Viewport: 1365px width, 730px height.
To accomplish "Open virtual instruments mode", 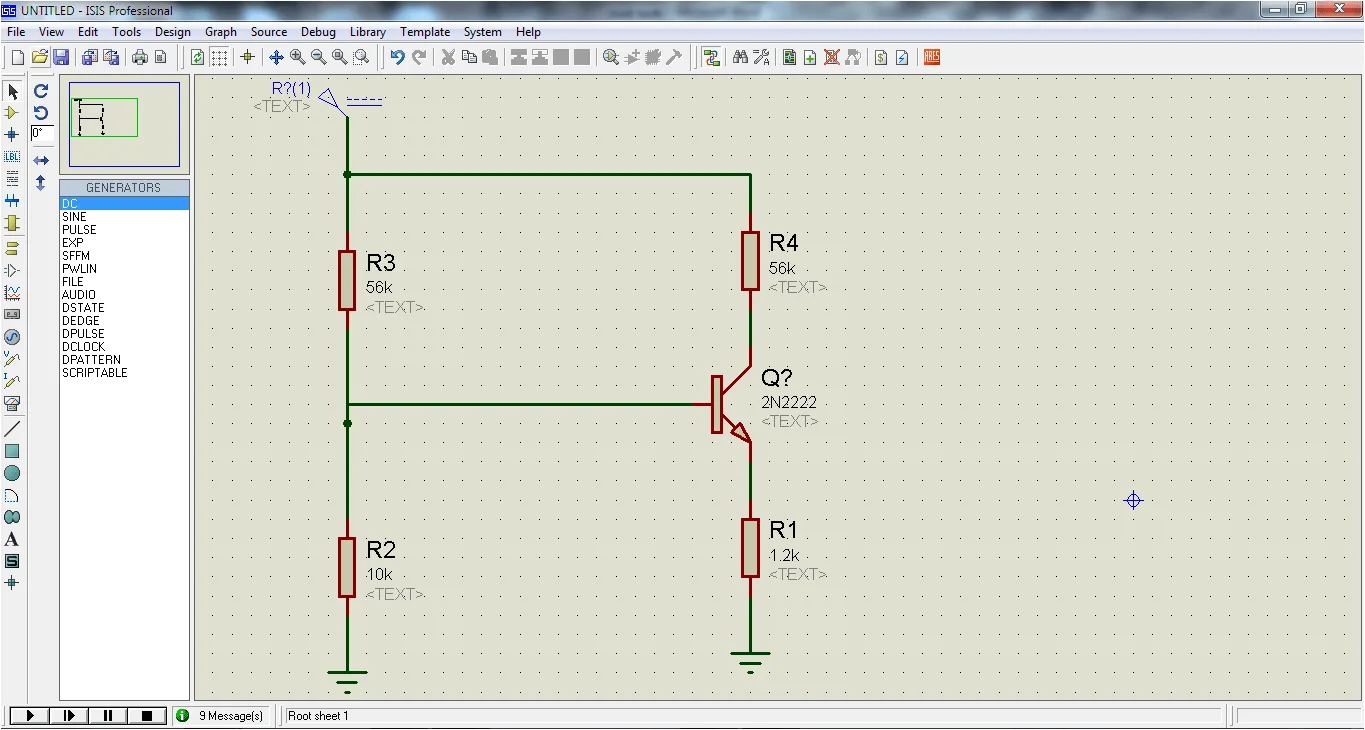I will point(12,402).
